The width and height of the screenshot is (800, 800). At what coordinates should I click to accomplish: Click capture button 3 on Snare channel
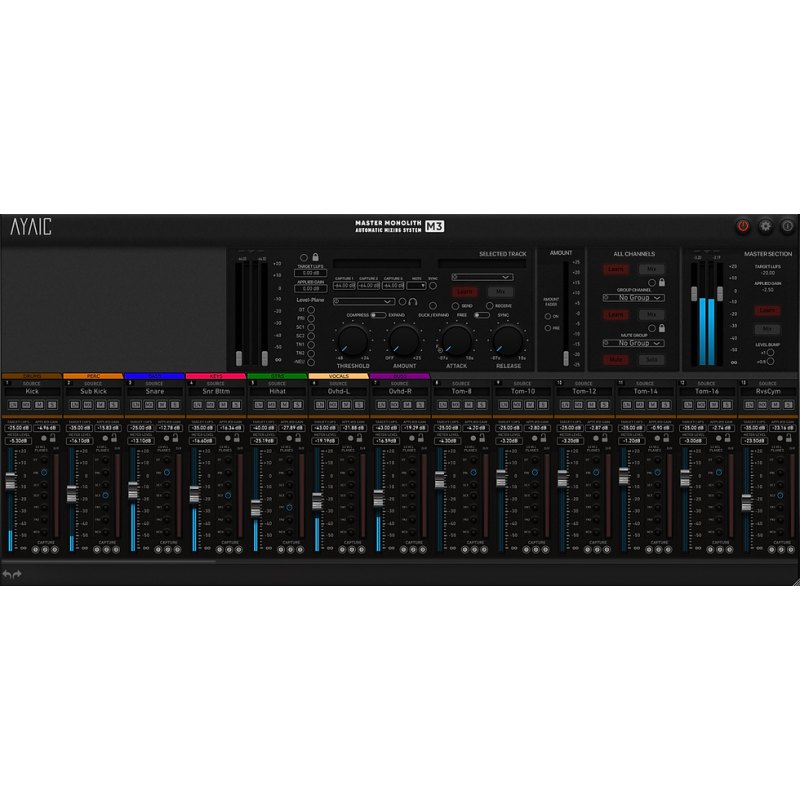(x=177, y=549)
